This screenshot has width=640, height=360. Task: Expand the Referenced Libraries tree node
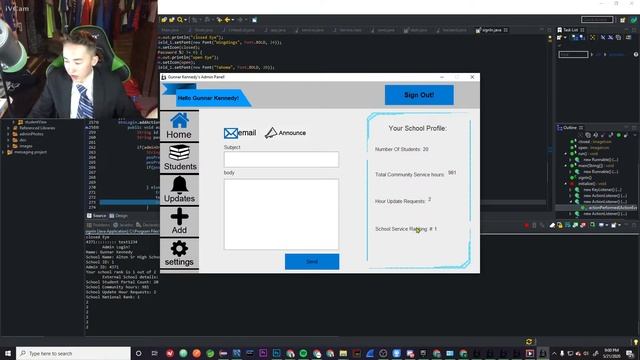coord(8,128)
